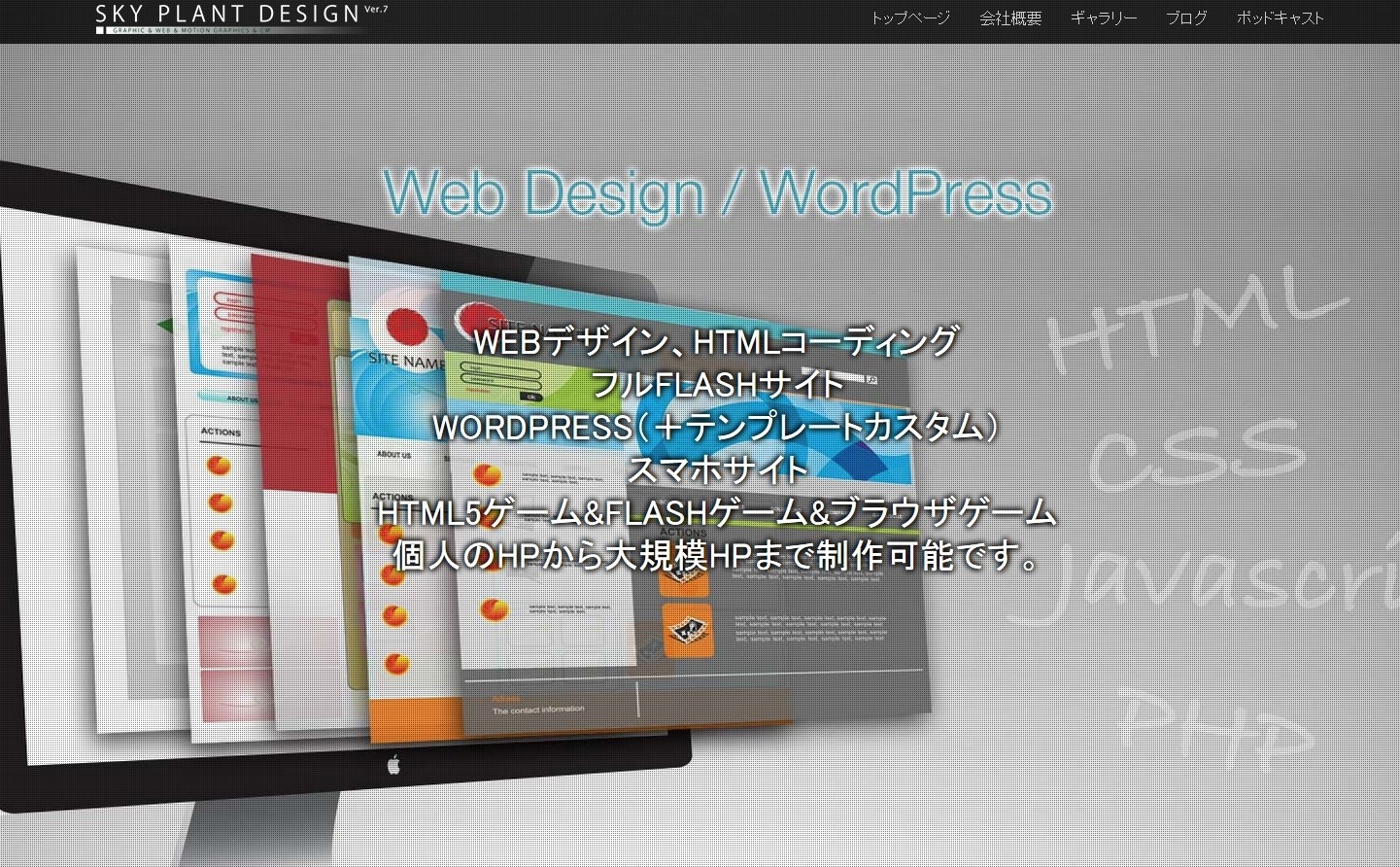Image resolution: width=1400 pixels, height=867 pixels.
Task: Click the フルFLASHサイト text line
Action: tap(717, 384)
